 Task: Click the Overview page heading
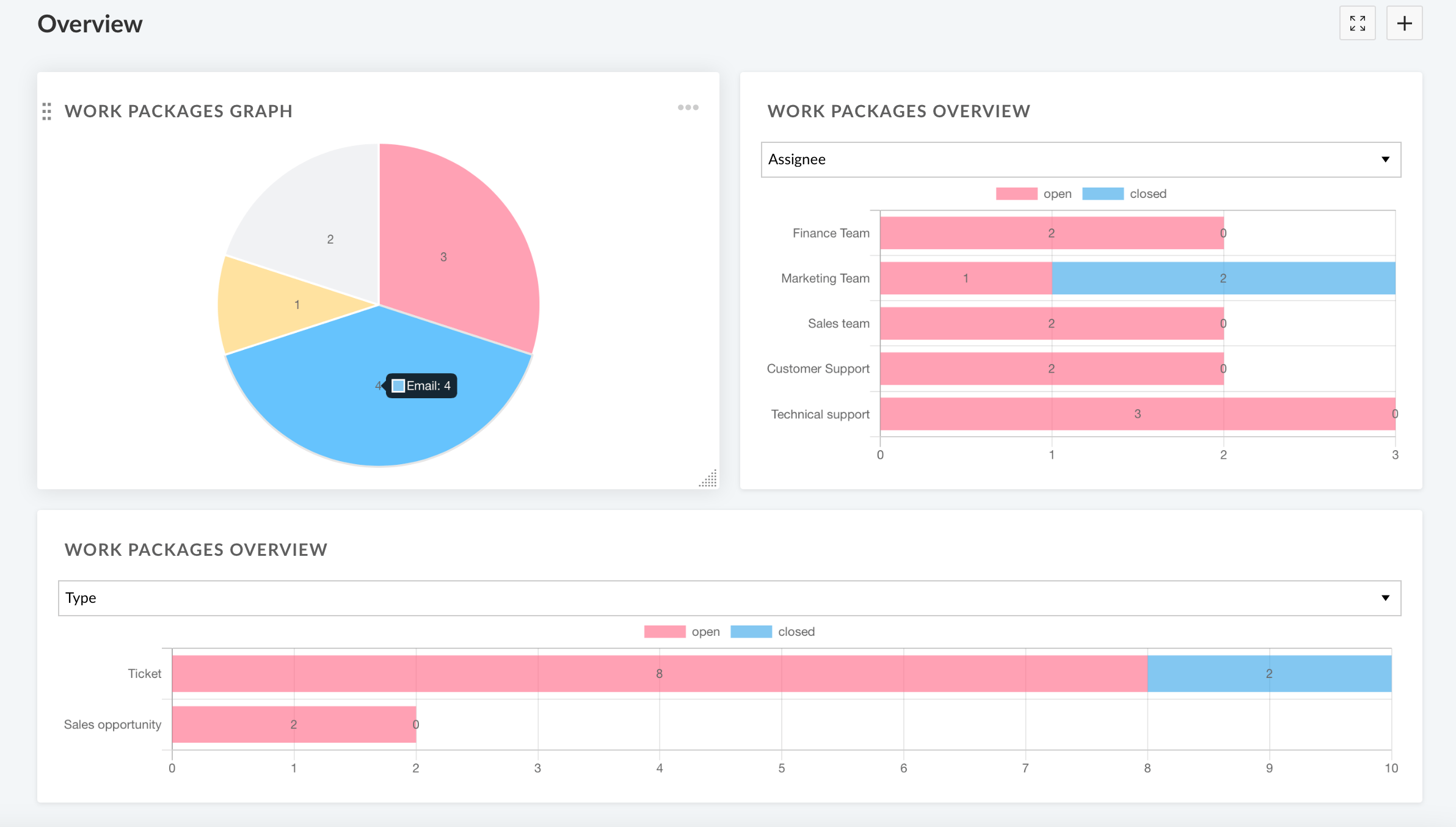coord(90,23)
